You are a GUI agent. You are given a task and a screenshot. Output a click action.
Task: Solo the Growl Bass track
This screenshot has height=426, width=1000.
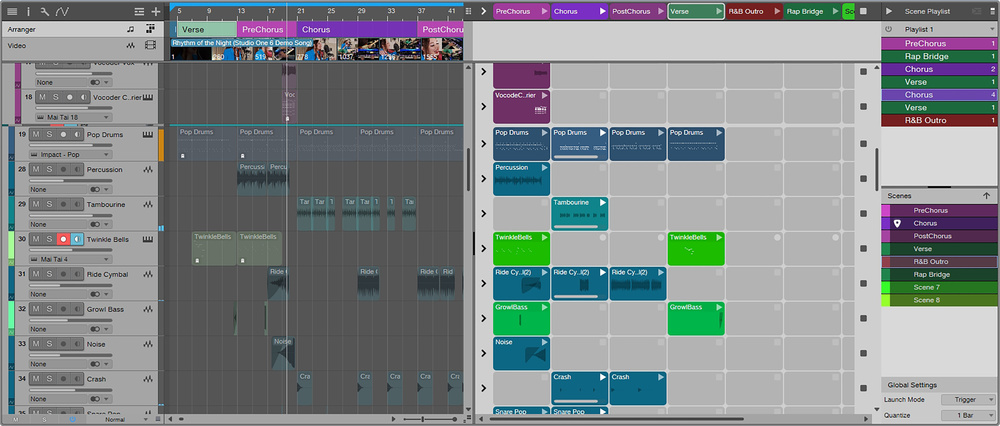click(49, 309)
